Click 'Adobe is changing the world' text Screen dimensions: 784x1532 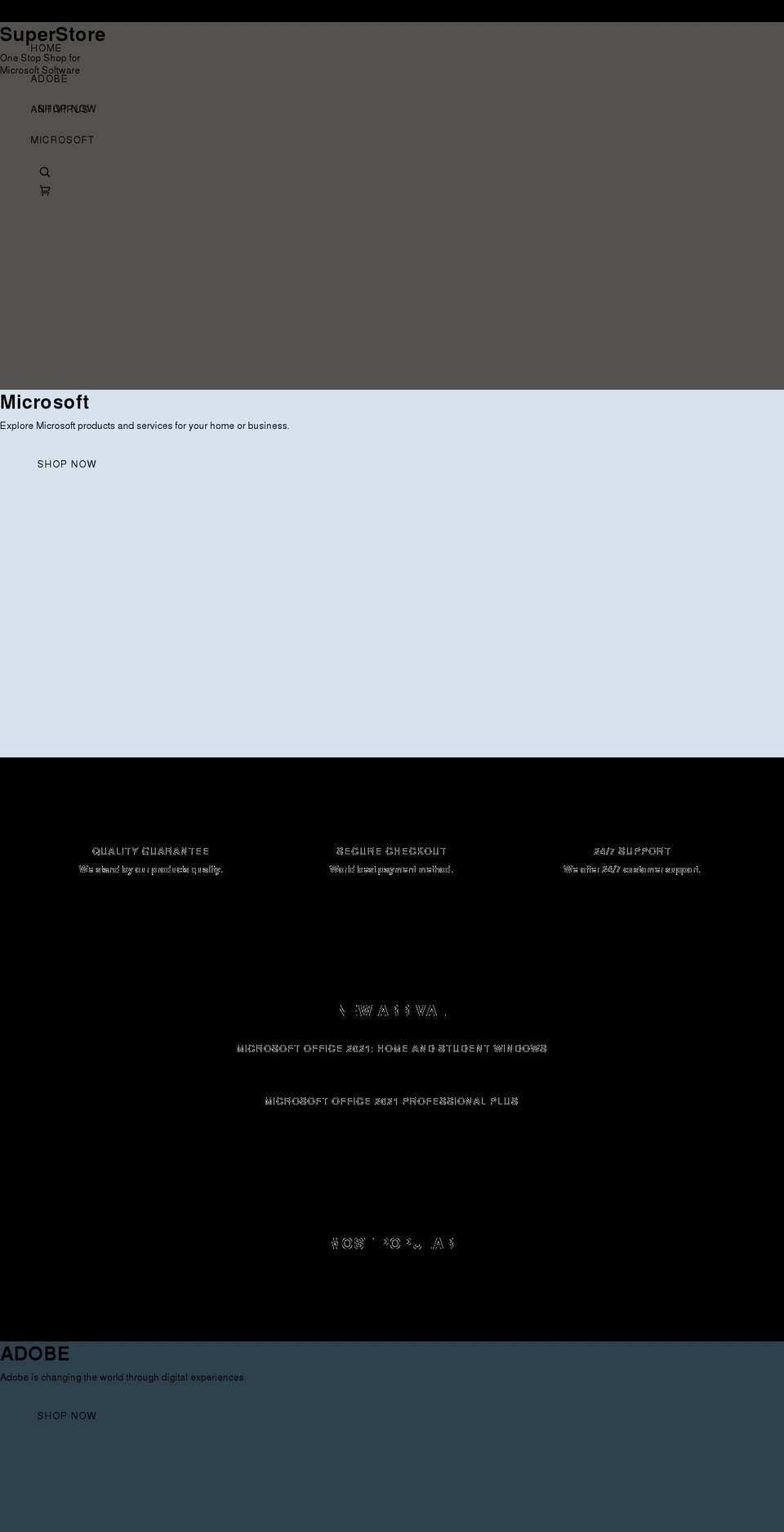coord(122,1378)
